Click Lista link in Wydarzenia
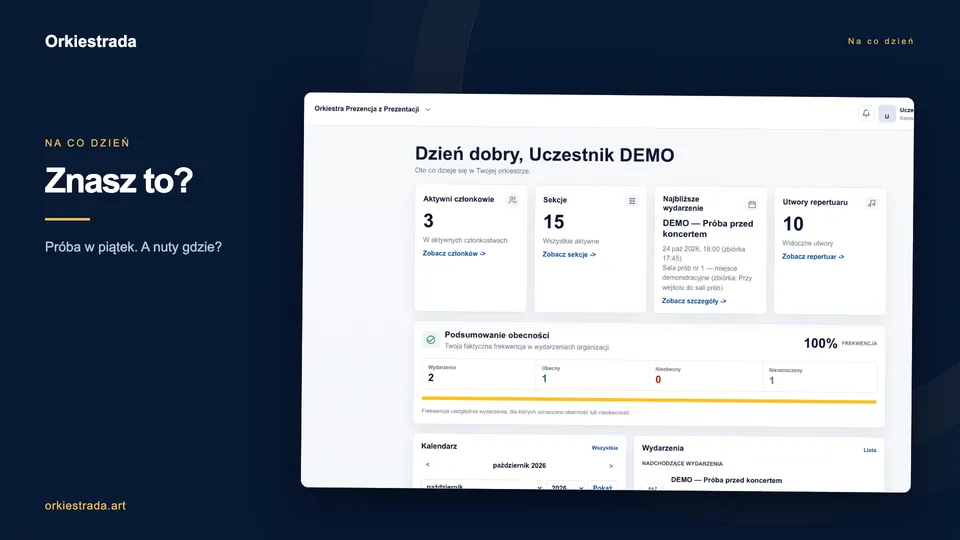960x540 pixels. pos(869,450)
